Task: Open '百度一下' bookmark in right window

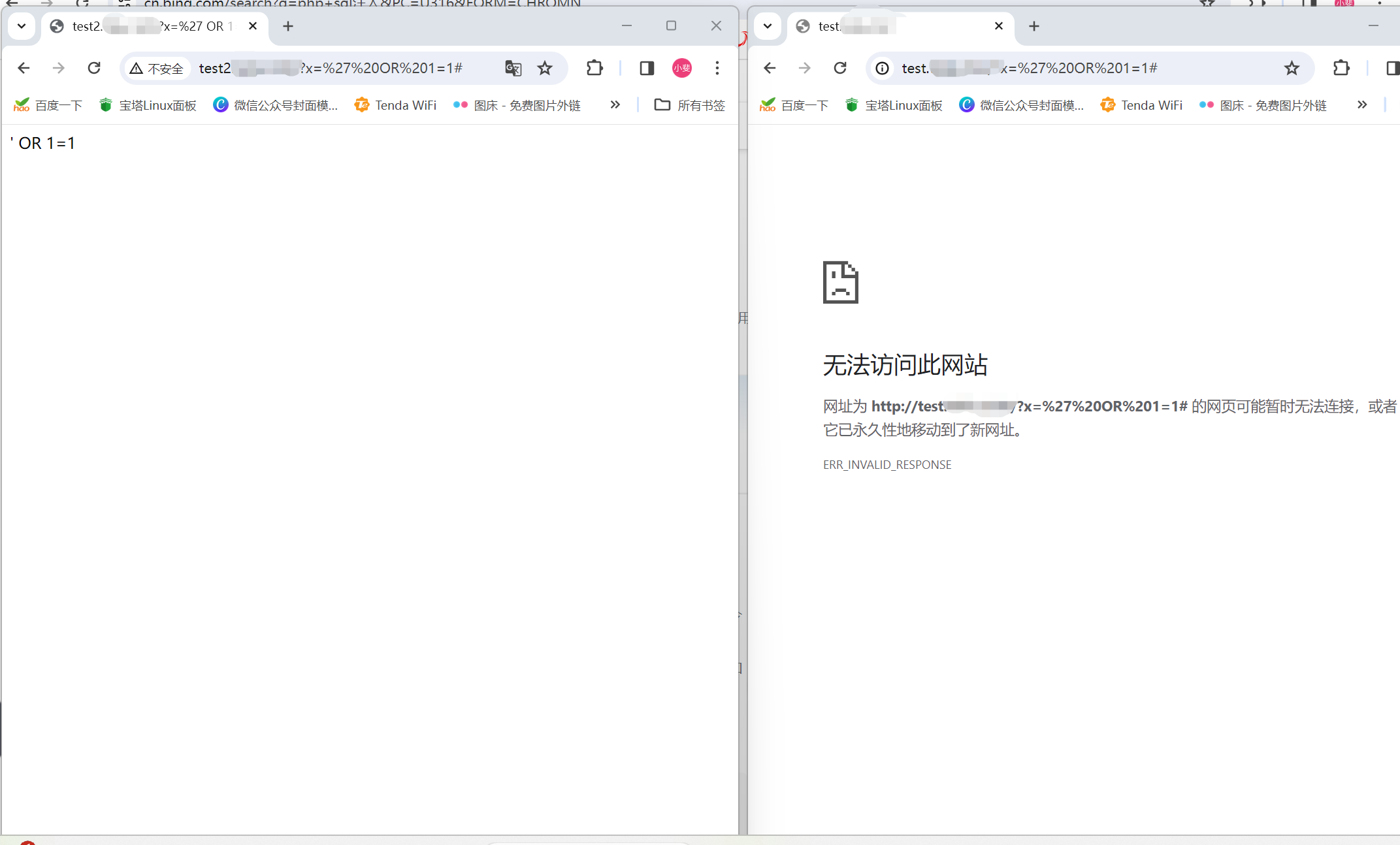Action: click(x=794, y=105)
